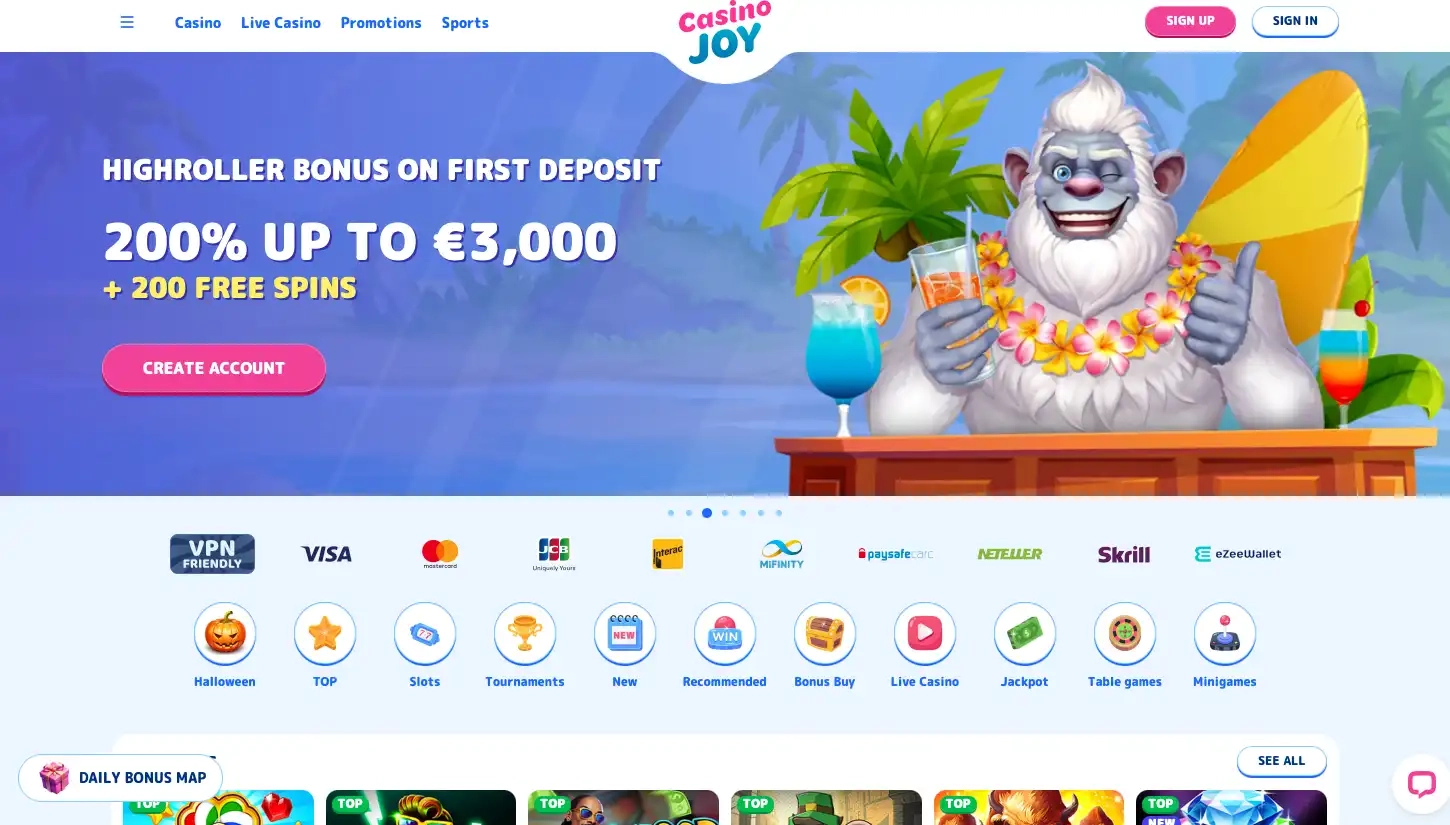Open the Daily Bonus Map widget
Screen dimensions: 1450x825
pos(121,778)
